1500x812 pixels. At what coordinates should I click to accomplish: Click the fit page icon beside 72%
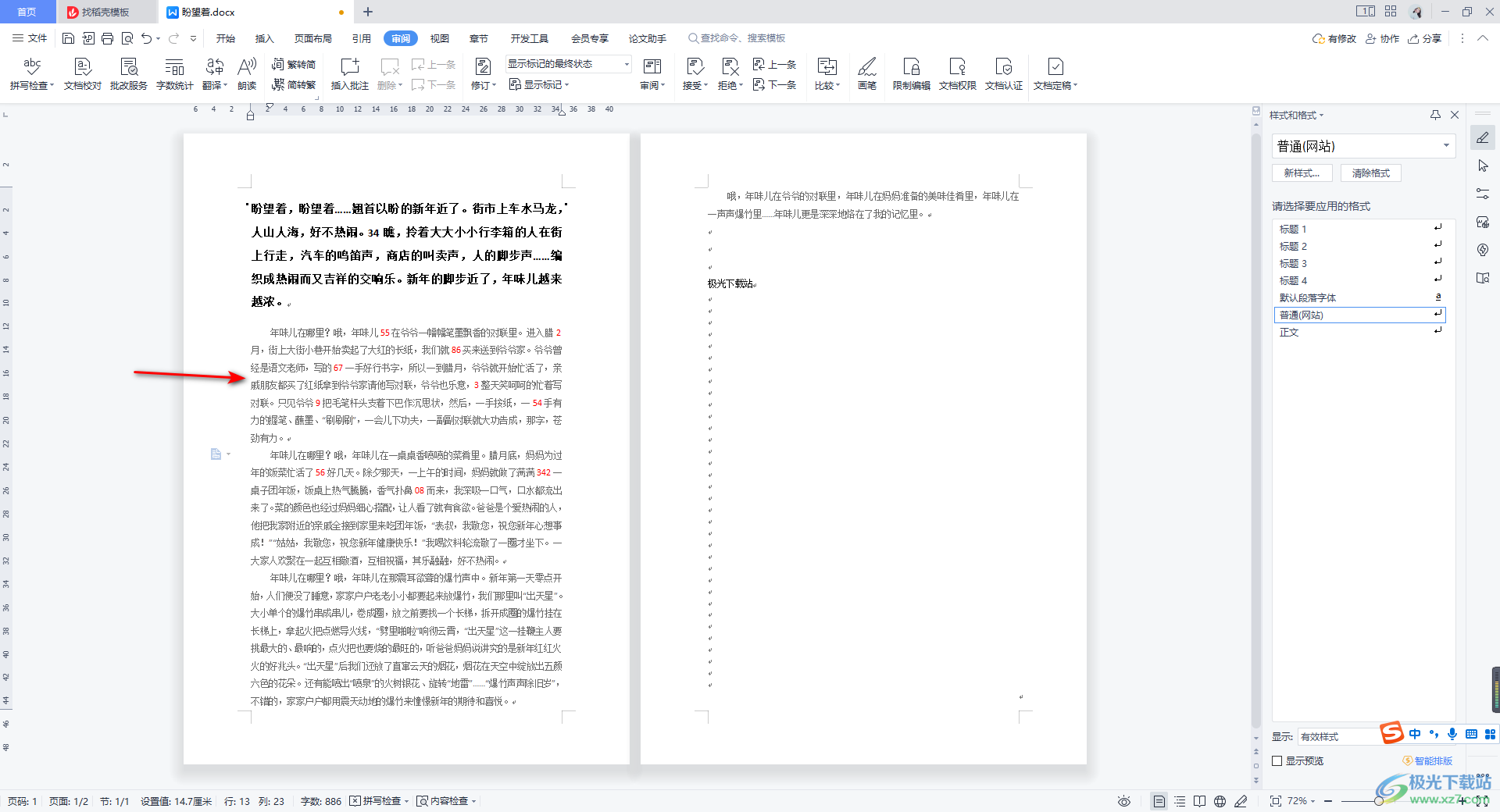[x=1275, y=801]
